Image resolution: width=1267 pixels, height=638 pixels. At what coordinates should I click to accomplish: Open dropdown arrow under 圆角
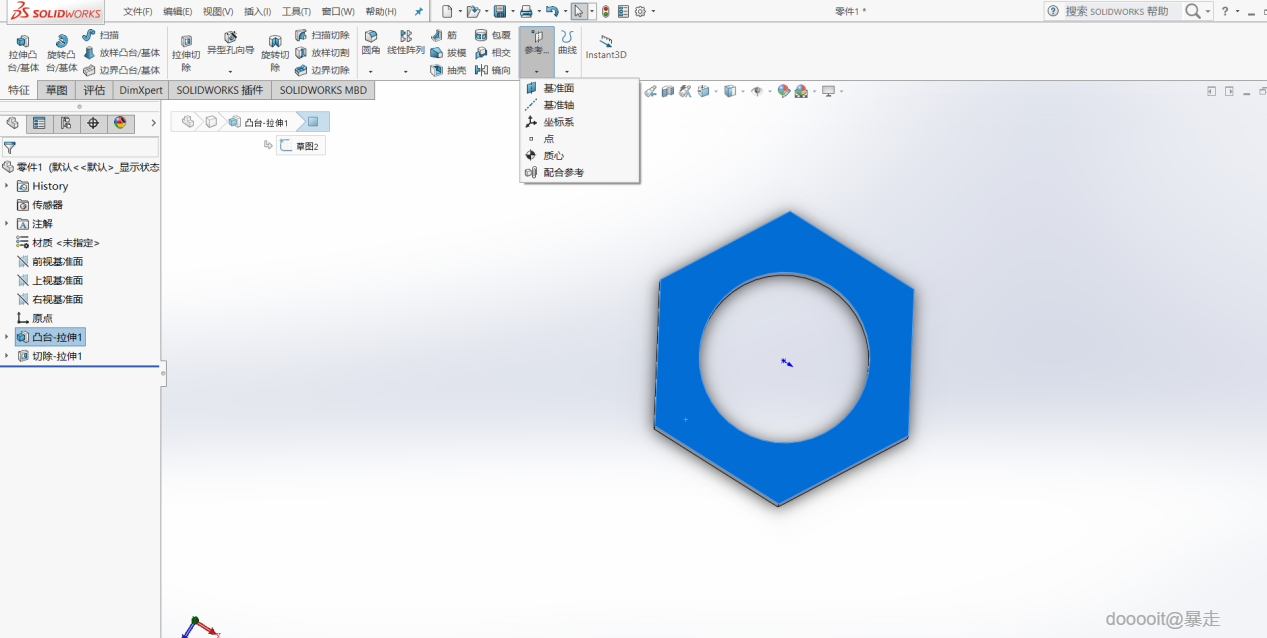click(371, 72)
